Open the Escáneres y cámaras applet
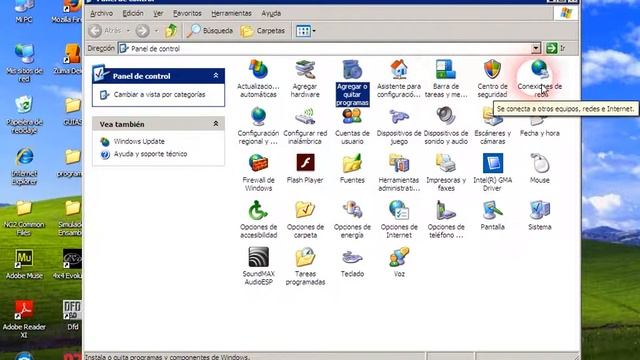Image resolution: width=640 pixels, height=360 pixels. point(492,126)
